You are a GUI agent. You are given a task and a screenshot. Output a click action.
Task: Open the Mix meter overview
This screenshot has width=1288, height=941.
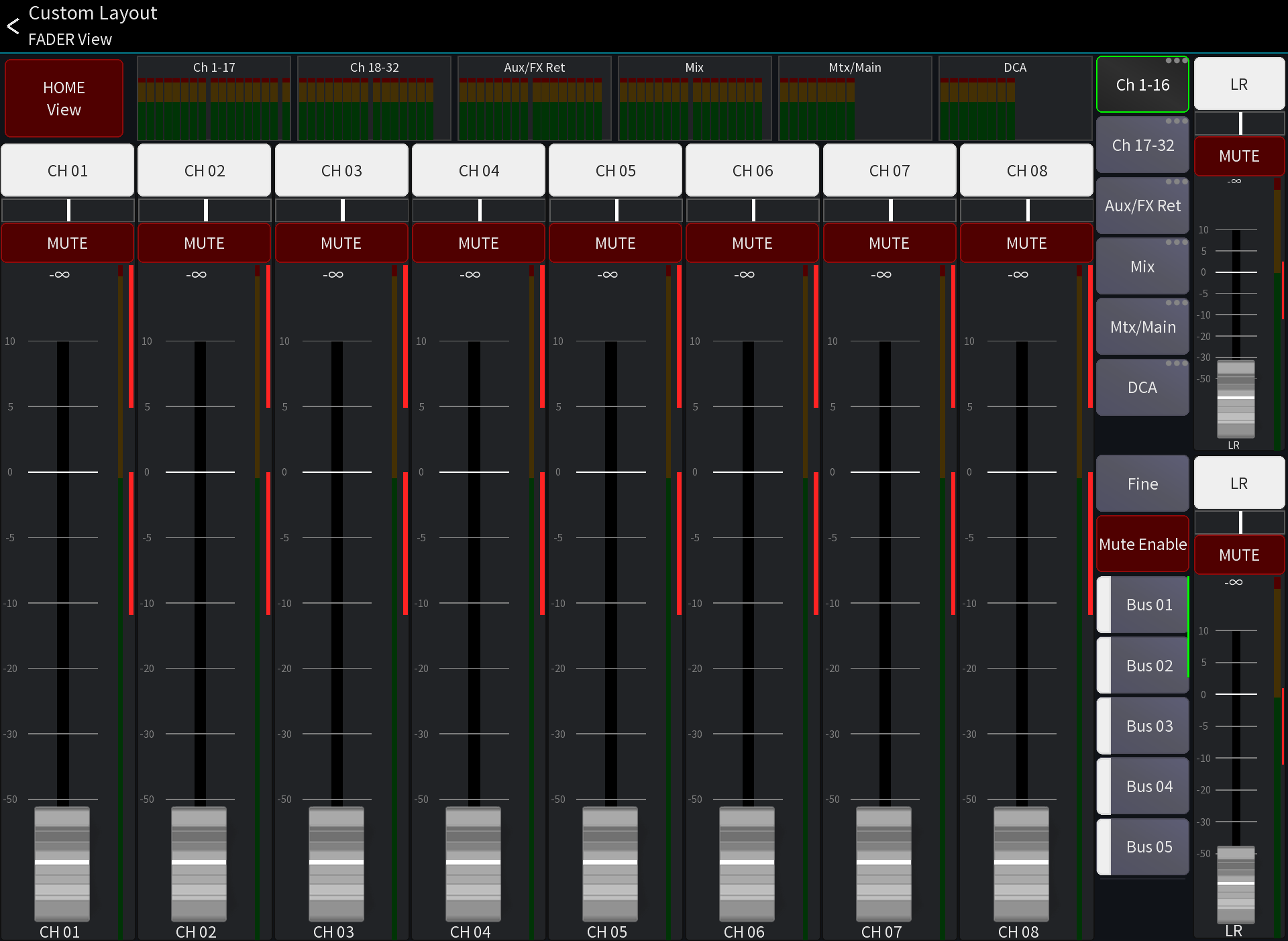click(694, 99)
